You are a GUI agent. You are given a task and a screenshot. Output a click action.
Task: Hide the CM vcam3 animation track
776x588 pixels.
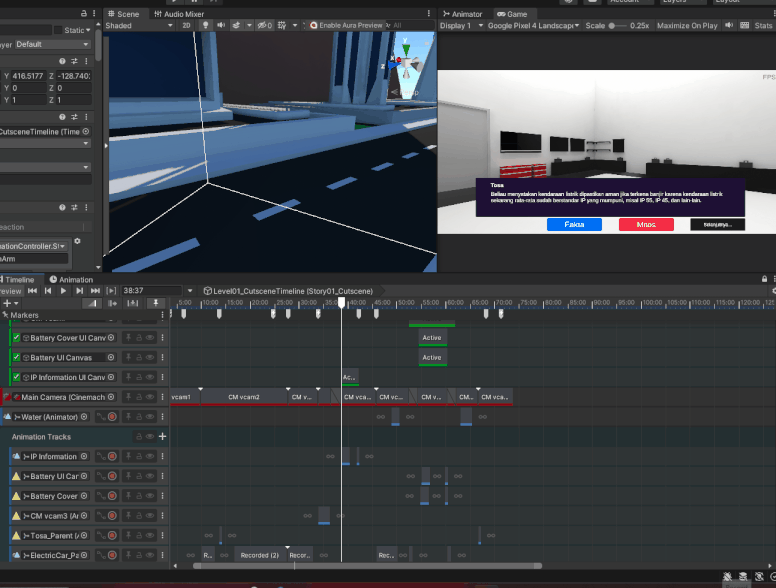[x=150, y=515]
